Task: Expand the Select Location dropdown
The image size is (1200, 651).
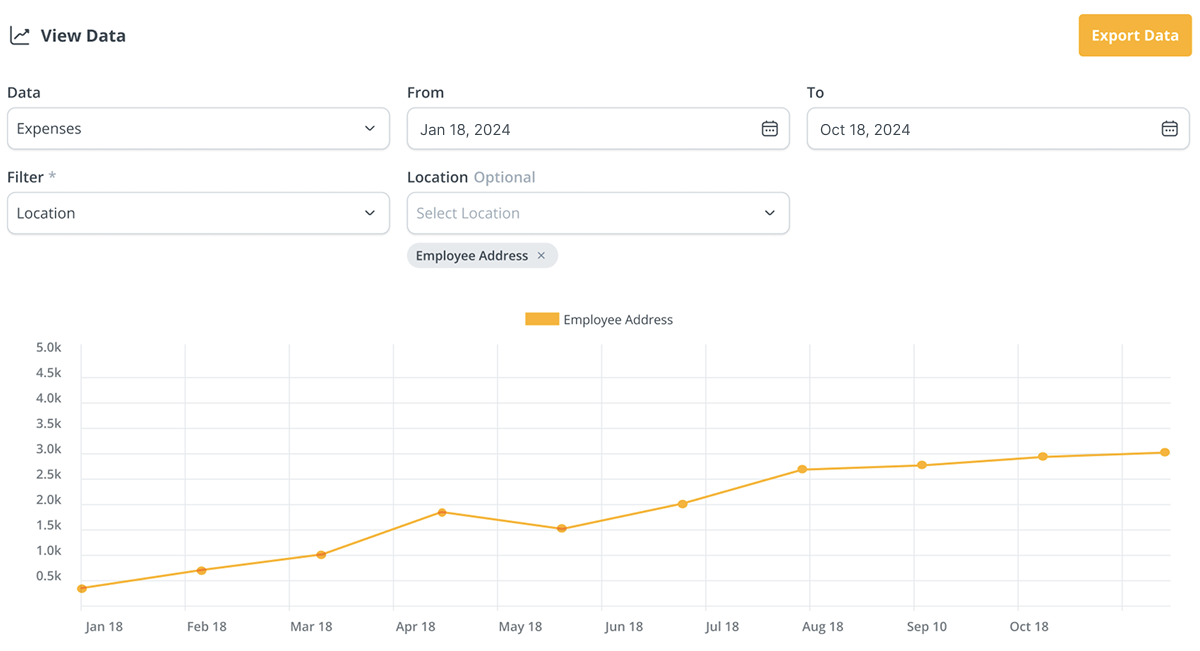Action: 598,213
